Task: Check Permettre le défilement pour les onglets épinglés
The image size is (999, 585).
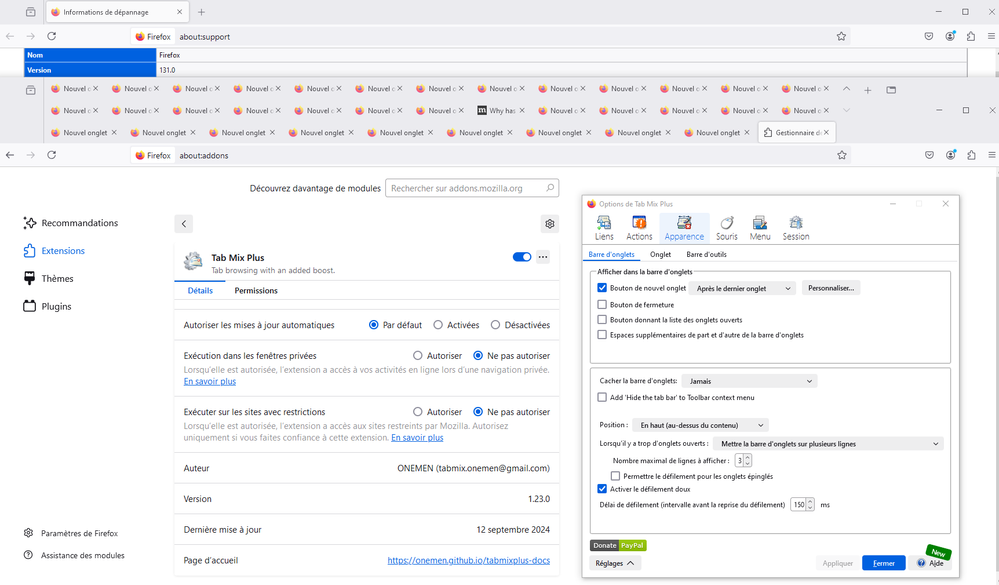Action: click(615, 475)
